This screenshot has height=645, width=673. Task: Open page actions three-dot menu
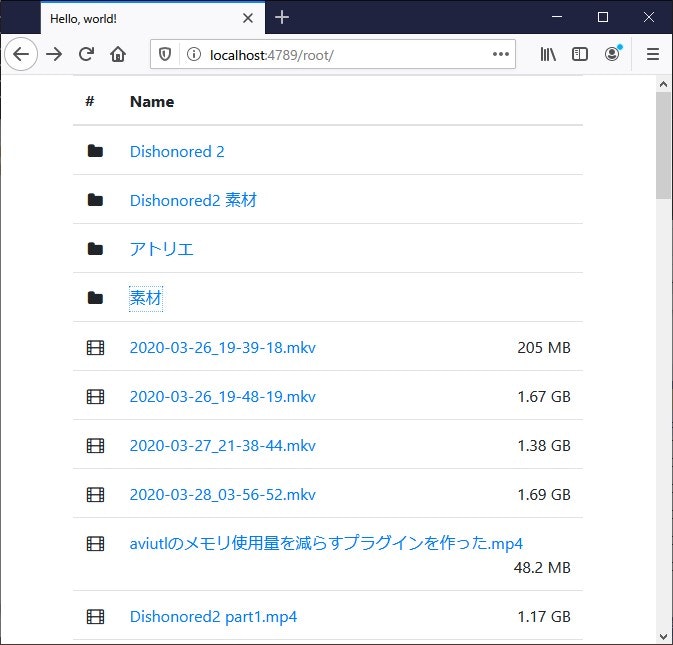[x=500, y=54]
